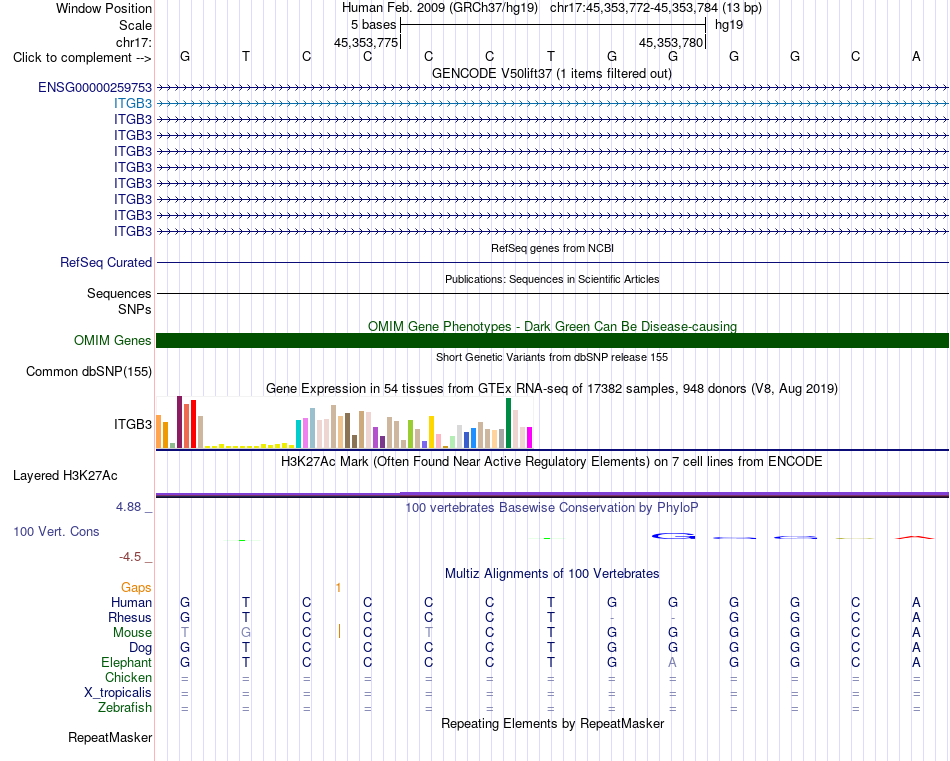Open the RefSeq Curated track label
The height and width of the screenshot is (761, 950).
[x=105, y=262]
